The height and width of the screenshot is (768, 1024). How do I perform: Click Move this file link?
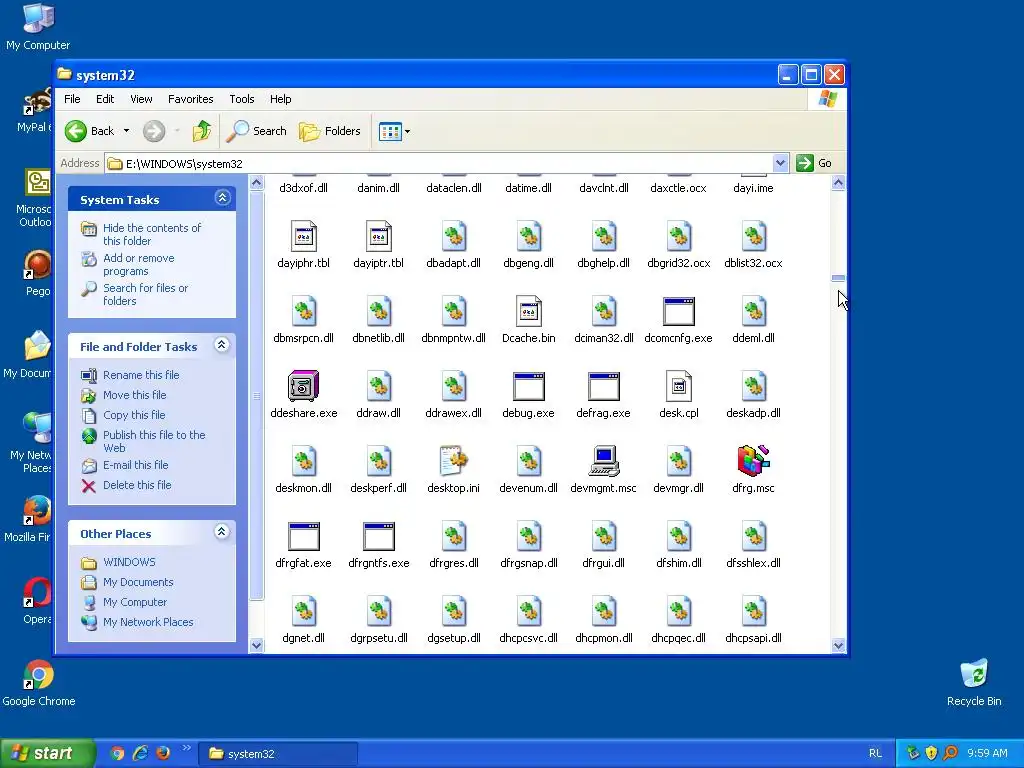[x=135, y=395]
